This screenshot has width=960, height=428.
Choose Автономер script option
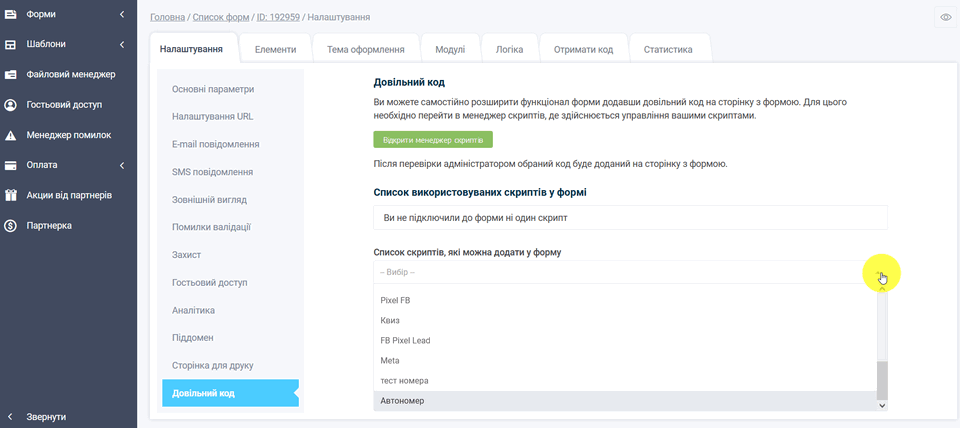pyautogui.click(x=625, y=400)
